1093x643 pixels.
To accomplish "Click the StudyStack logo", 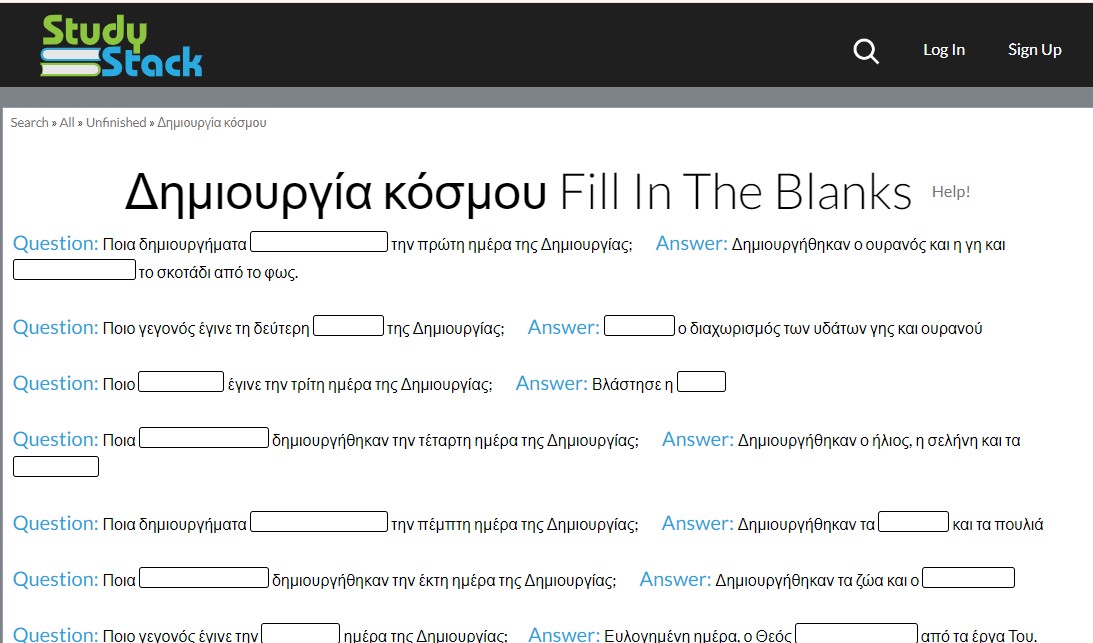I will pos(121,48).
